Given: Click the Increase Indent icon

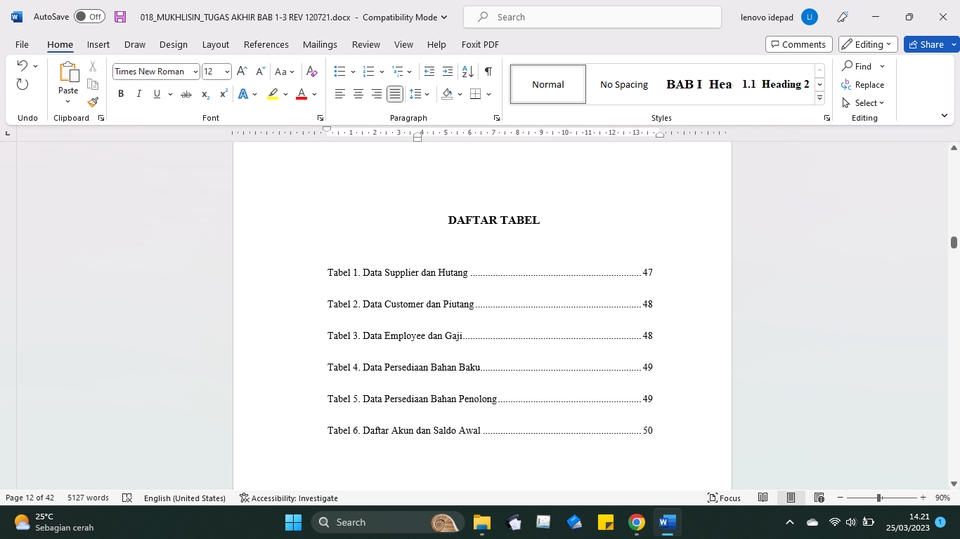Looking at the screenshot, I should tap(448, 72).
